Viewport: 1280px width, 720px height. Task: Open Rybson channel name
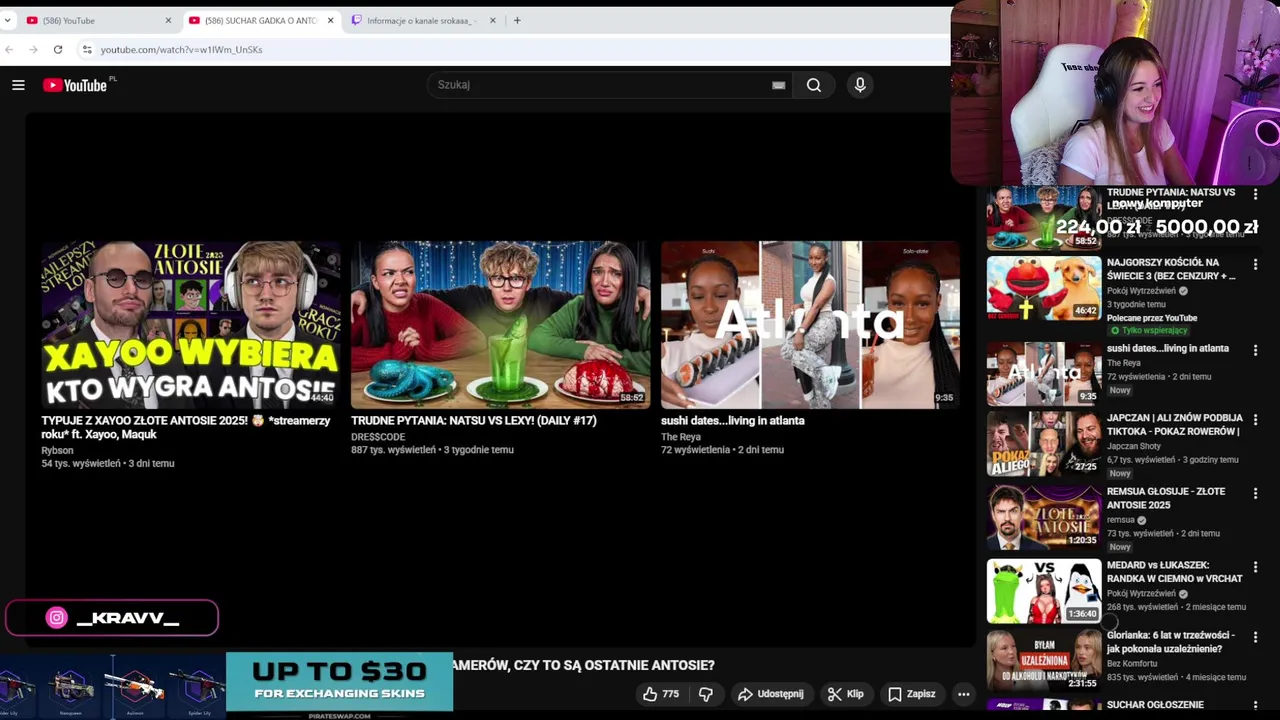coord(57,451)
